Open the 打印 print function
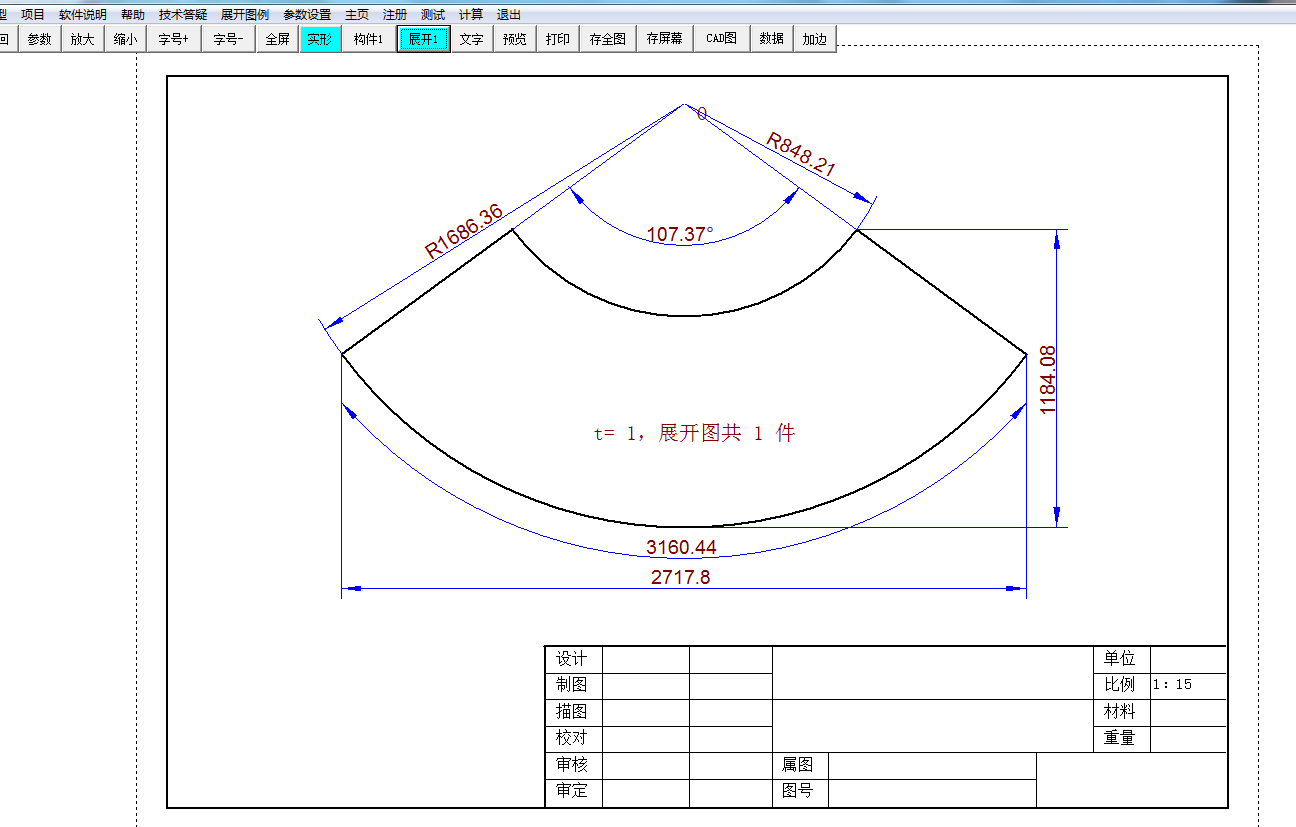This screenshot has width=1296, height=827. pos(557,38)
